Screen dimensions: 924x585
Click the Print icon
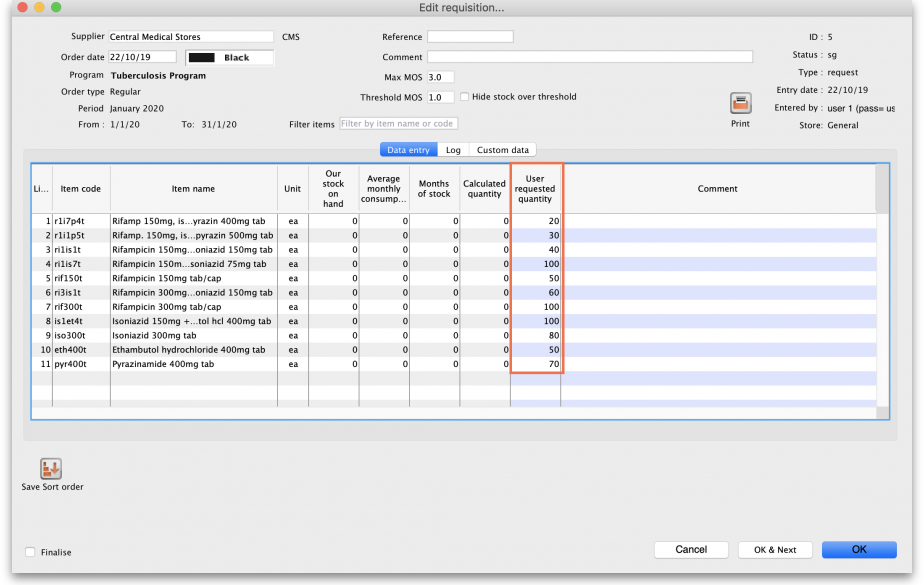[x=740, y=104]
